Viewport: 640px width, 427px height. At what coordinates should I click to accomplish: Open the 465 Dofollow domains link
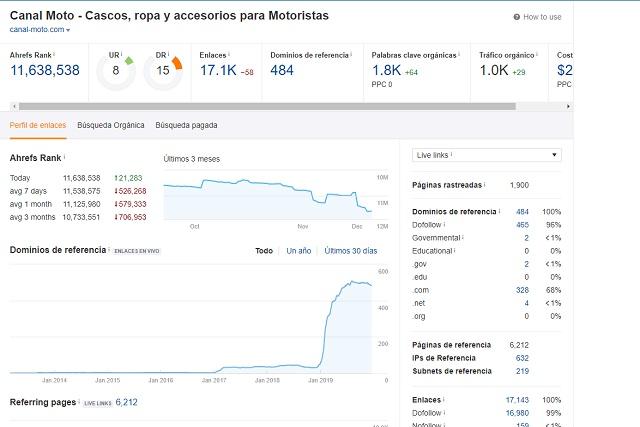click(522, 225)
